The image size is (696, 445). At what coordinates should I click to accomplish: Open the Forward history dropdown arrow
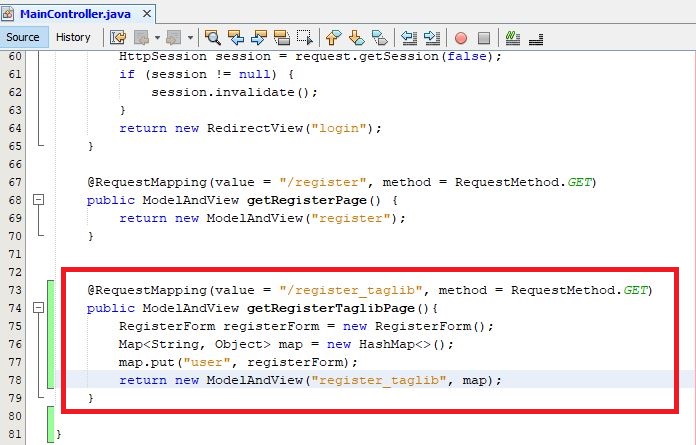(x=190, y=38)
